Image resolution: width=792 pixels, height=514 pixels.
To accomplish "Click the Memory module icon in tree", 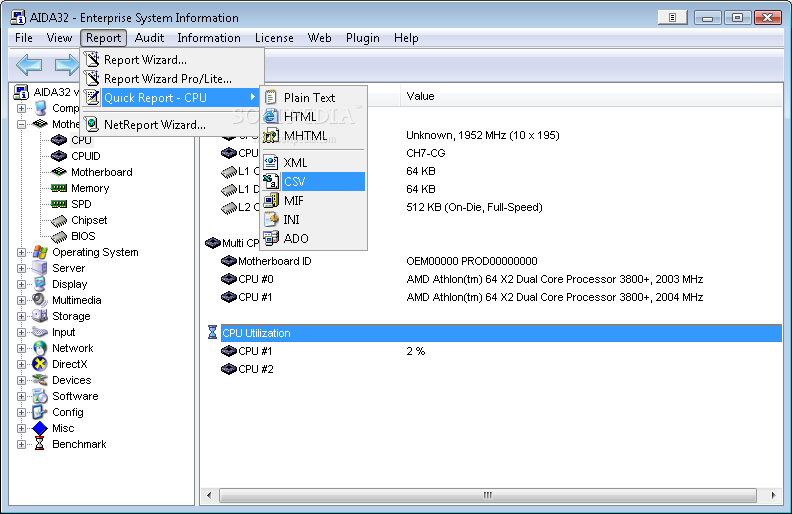I will pyautogui.click(x=59, y=188).
